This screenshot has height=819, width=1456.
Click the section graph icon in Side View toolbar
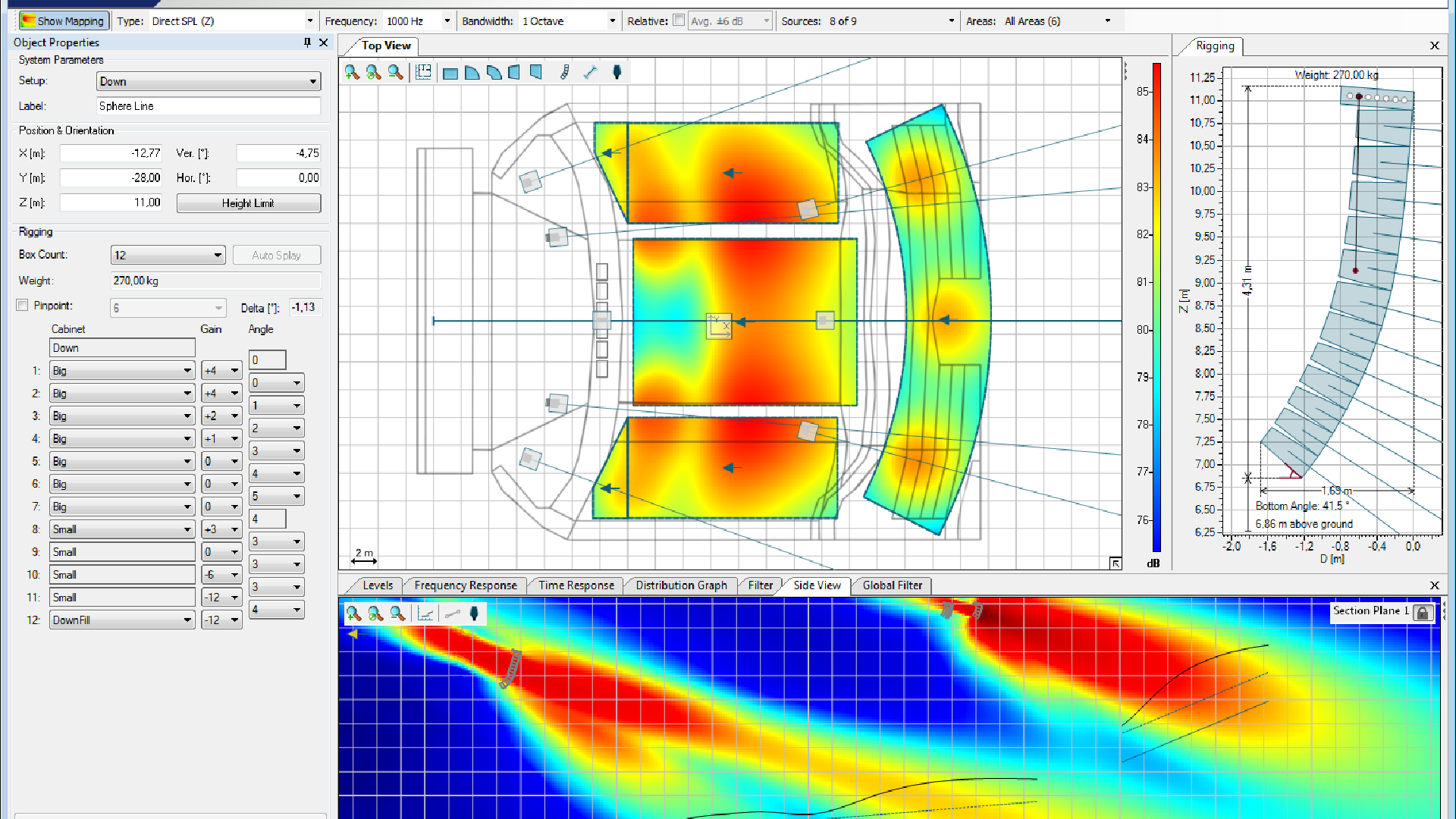(x=425, y=613)
